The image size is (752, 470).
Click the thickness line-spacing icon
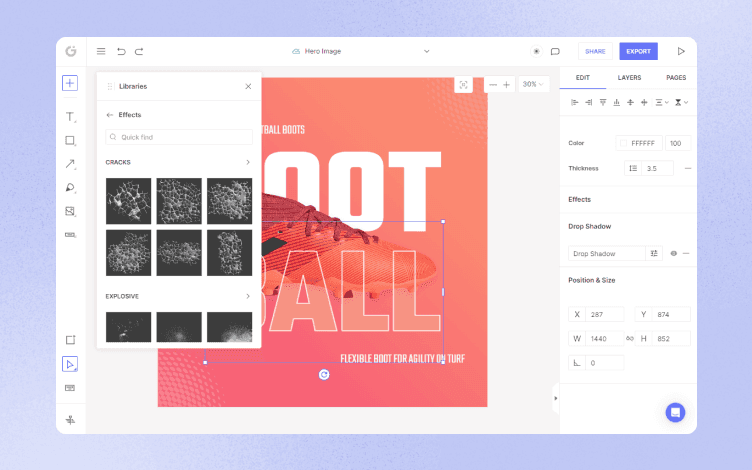click(x=633, y=168)
